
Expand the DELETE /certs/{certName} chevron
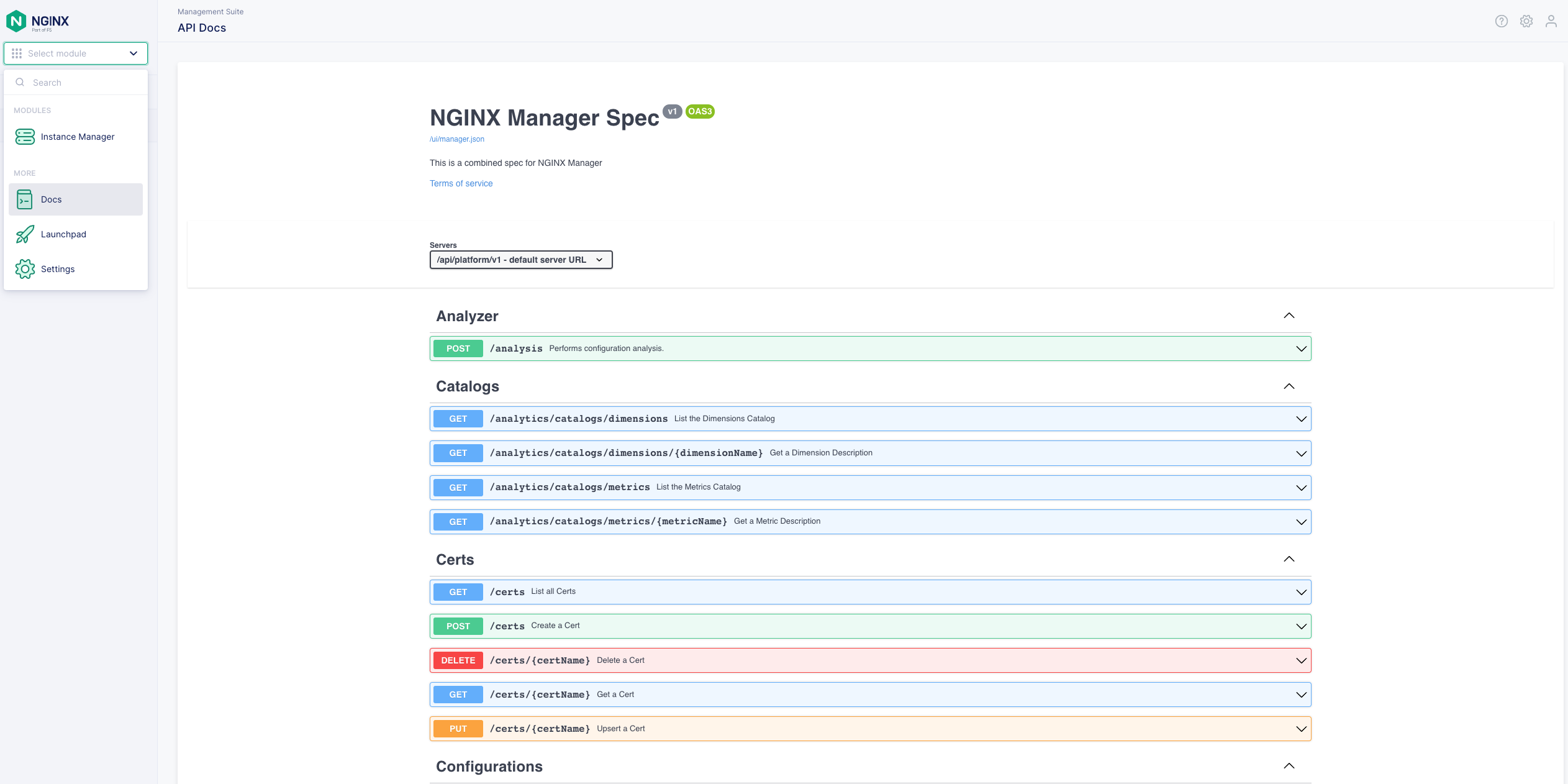coord(1301,660)
